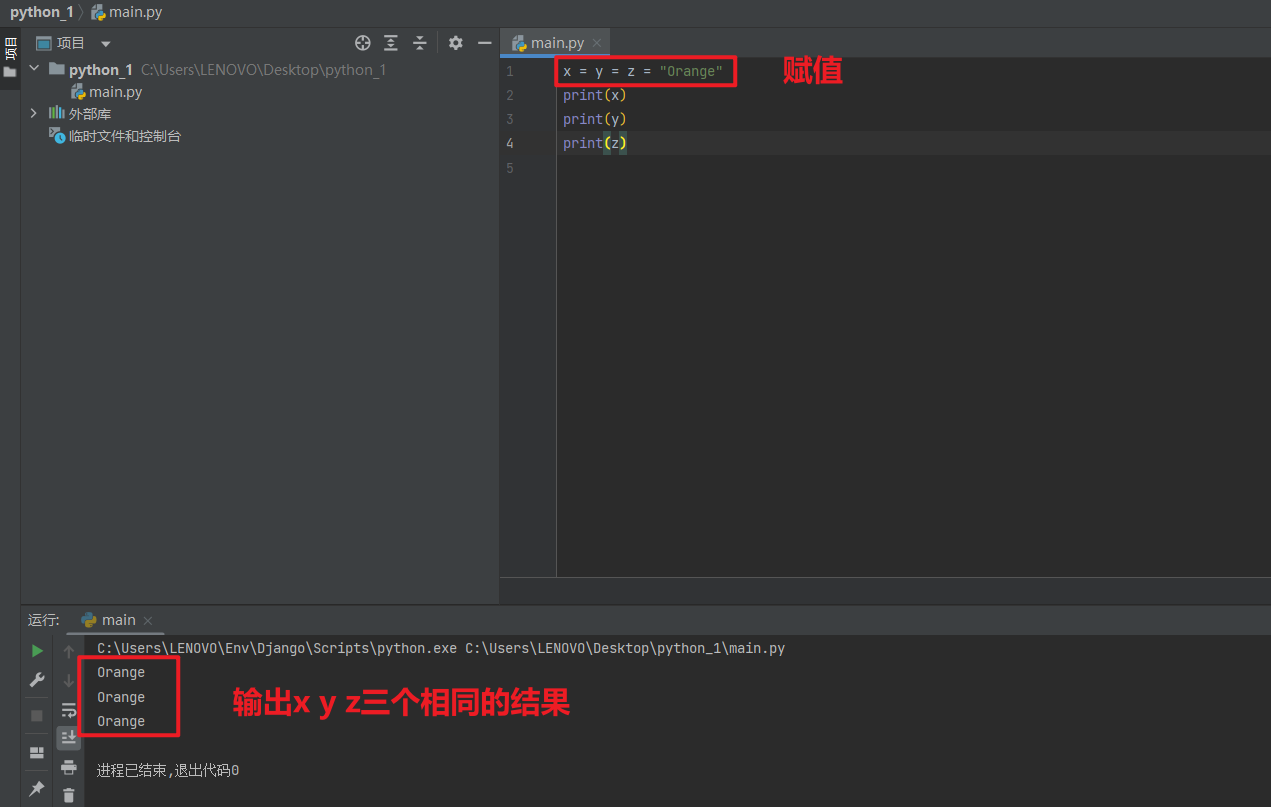This screenshot has width=1271, height=807.
Task: Rerun the main script with green play icon
Action: point(36,649)
